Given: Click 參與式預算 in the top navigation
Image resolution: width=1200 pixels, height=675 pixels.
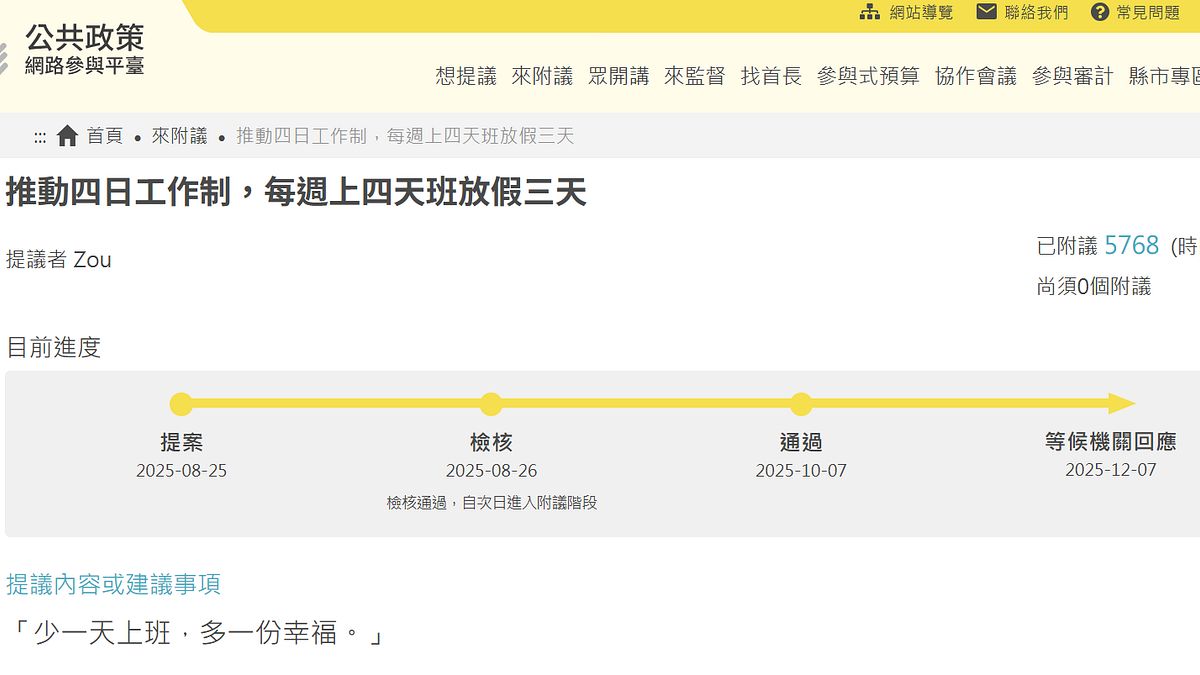Looking at the screenshot, I should click(x=870, y=75).
